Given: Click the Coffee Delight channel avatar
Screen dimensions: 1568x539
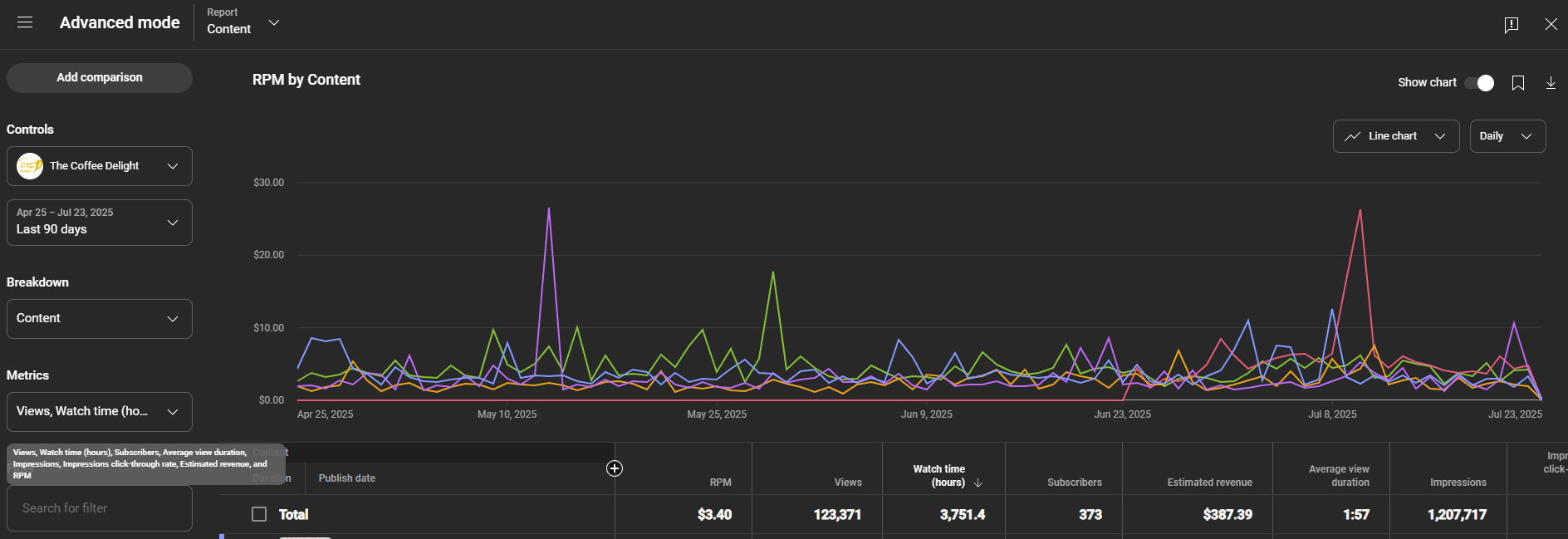Looking at the screenshot, I should point(30,166).
